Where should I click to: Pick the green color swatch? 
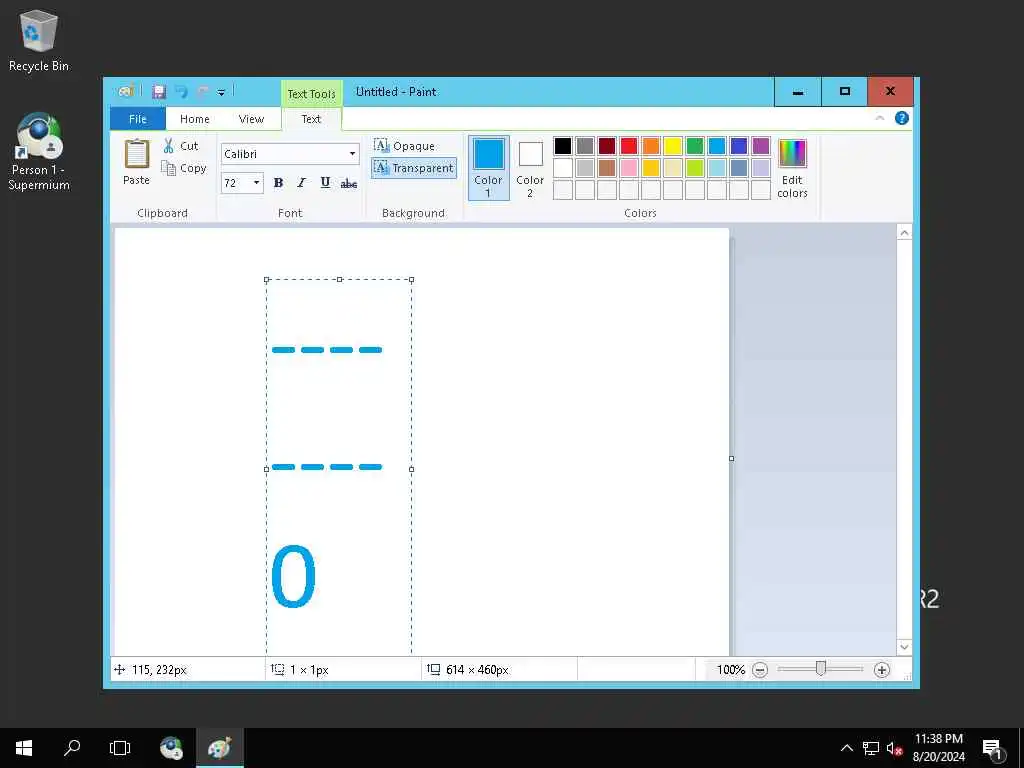click(695, 146)
